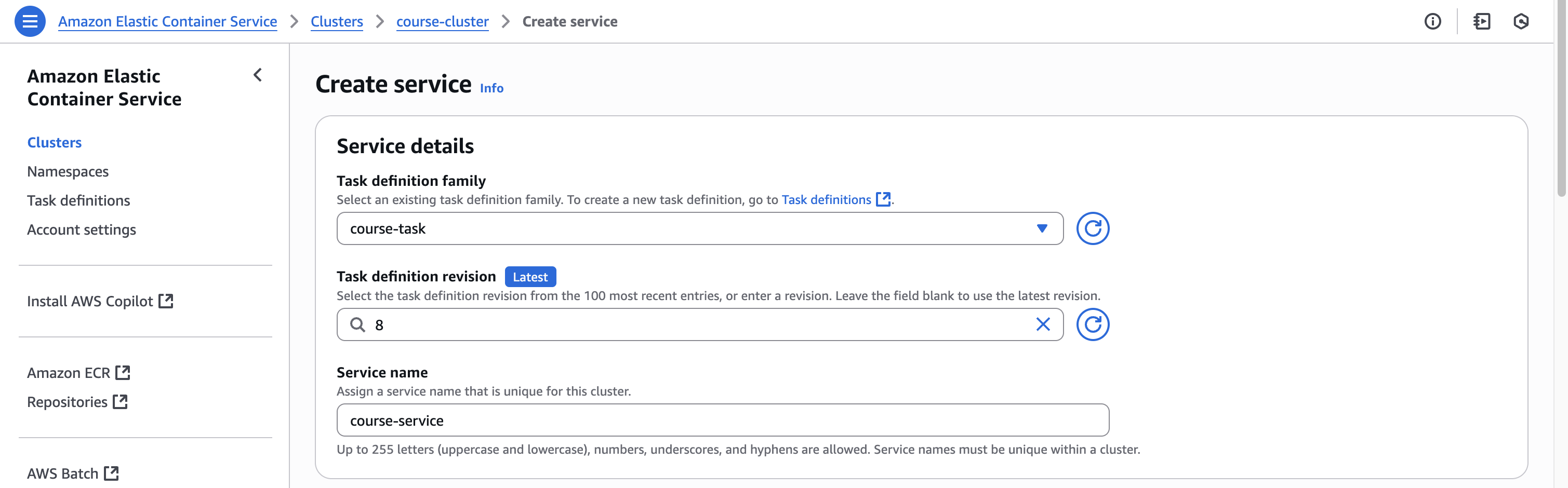Open Task definitions in the sidebar

click(x=78, y=201)
